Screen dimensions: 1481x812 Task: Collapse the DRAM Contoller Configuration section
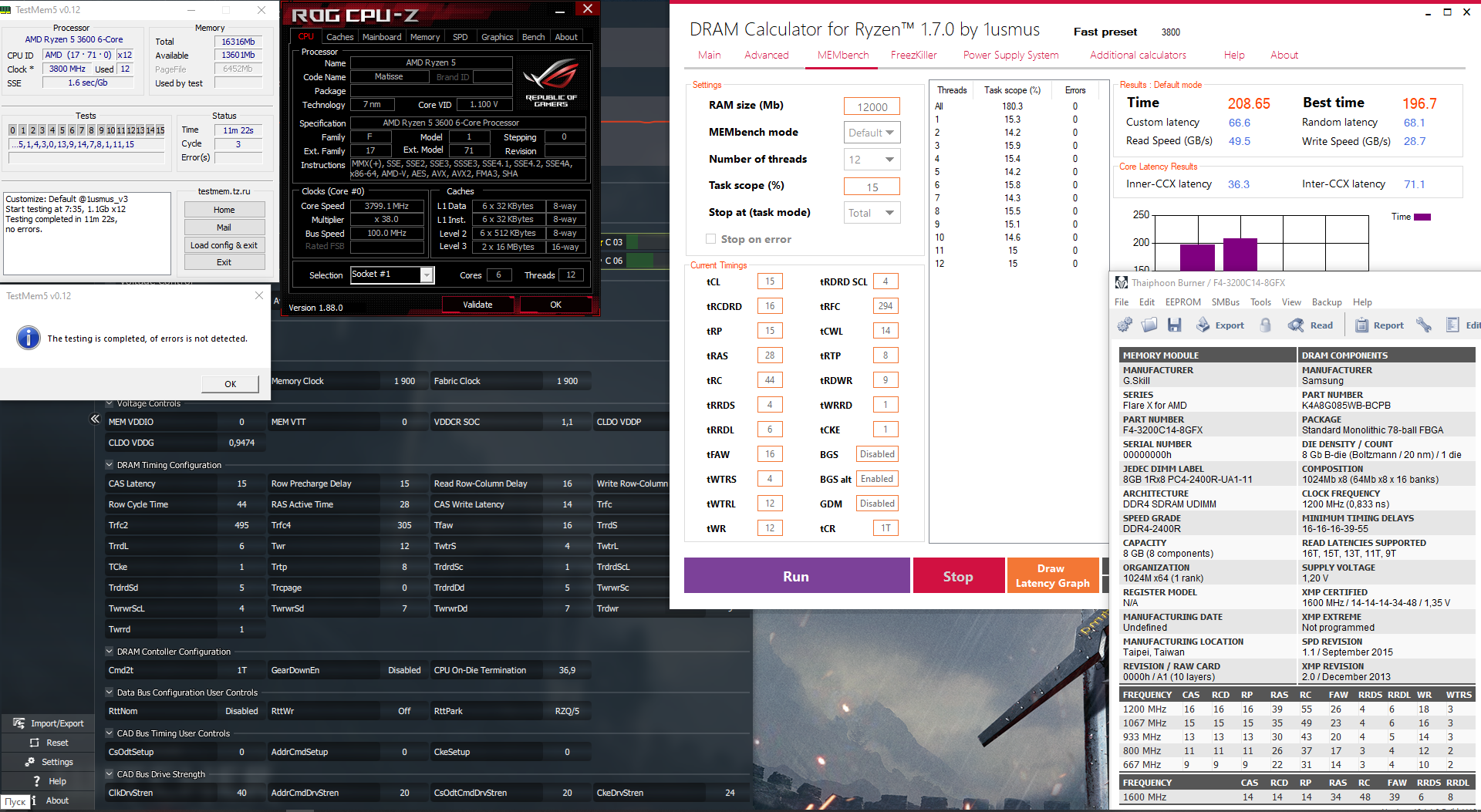tap(110, 652)
